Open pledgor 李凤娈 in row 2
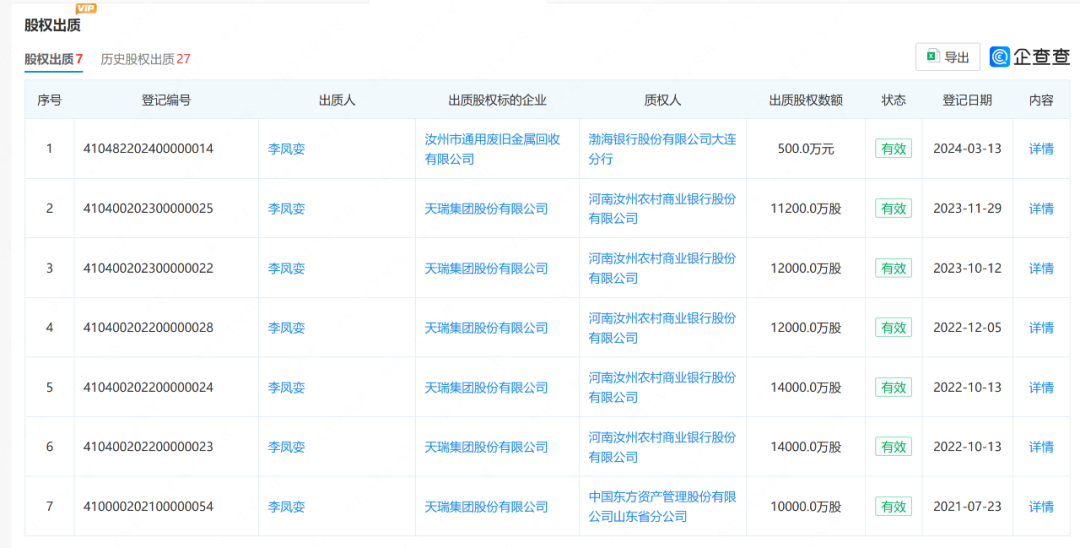1080x548 pixels. 286,209
